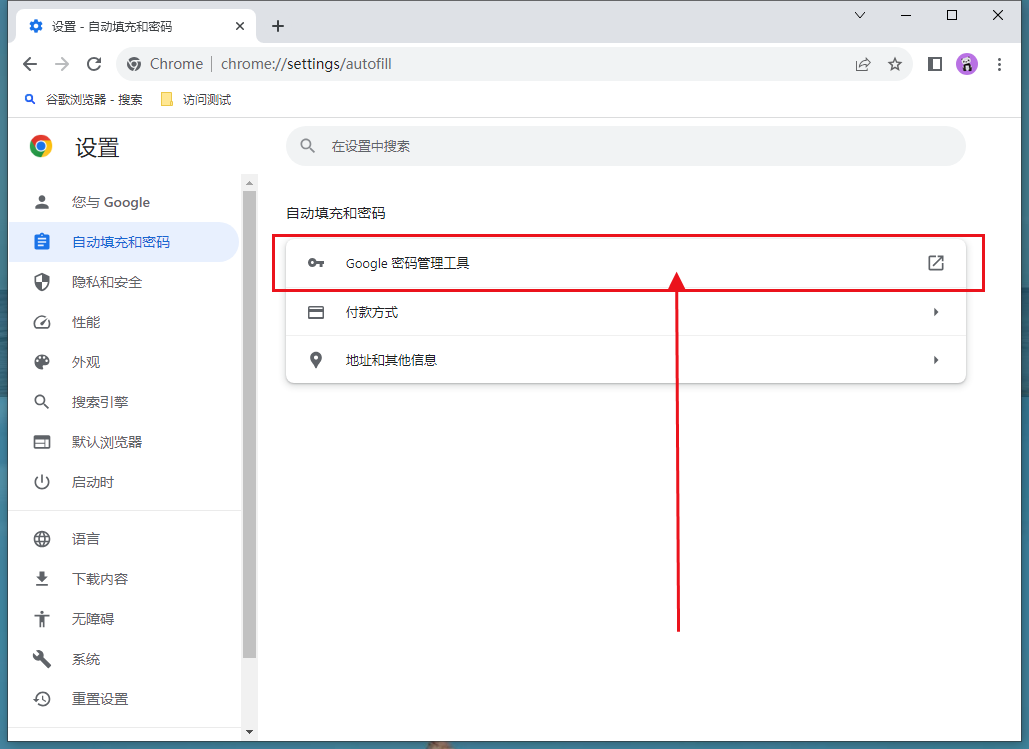Open 系统 settings section

(x=124, y=659)
